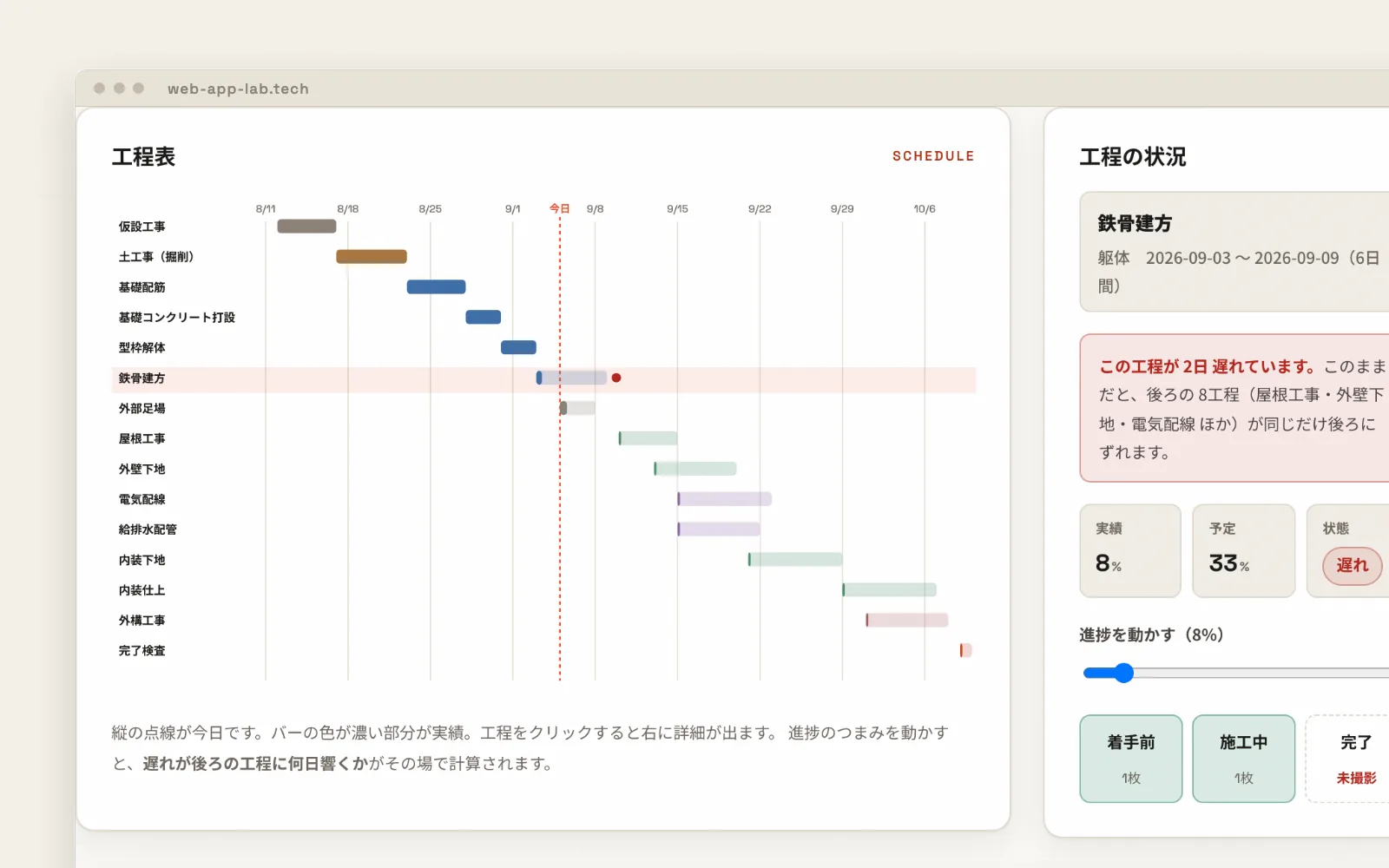
Task: Select the 土工事（掘削）row label
Action: point(156,257)
